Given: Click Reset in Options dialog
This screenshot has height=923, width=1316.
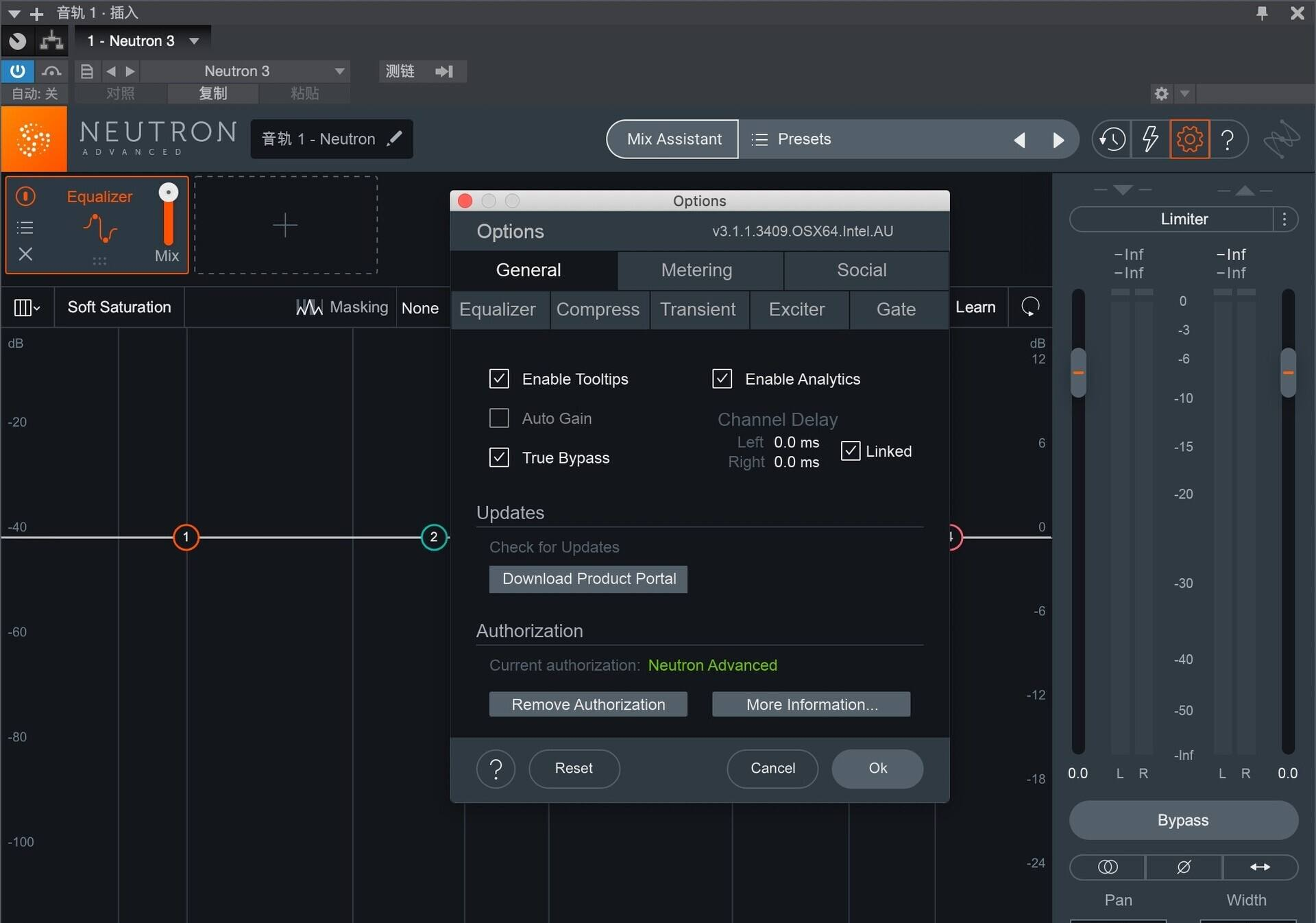Looking at the screenshot, I should pos(574,769).
